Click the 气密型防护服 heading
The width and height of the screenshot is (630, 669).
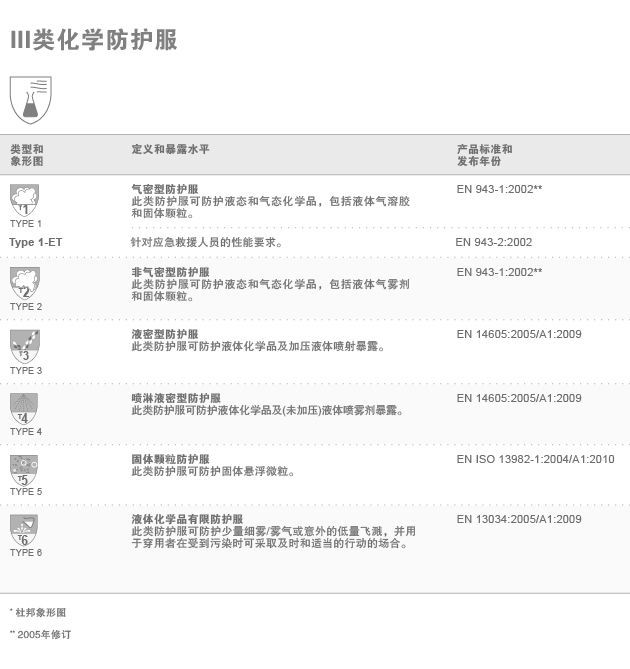coord(164,188)
